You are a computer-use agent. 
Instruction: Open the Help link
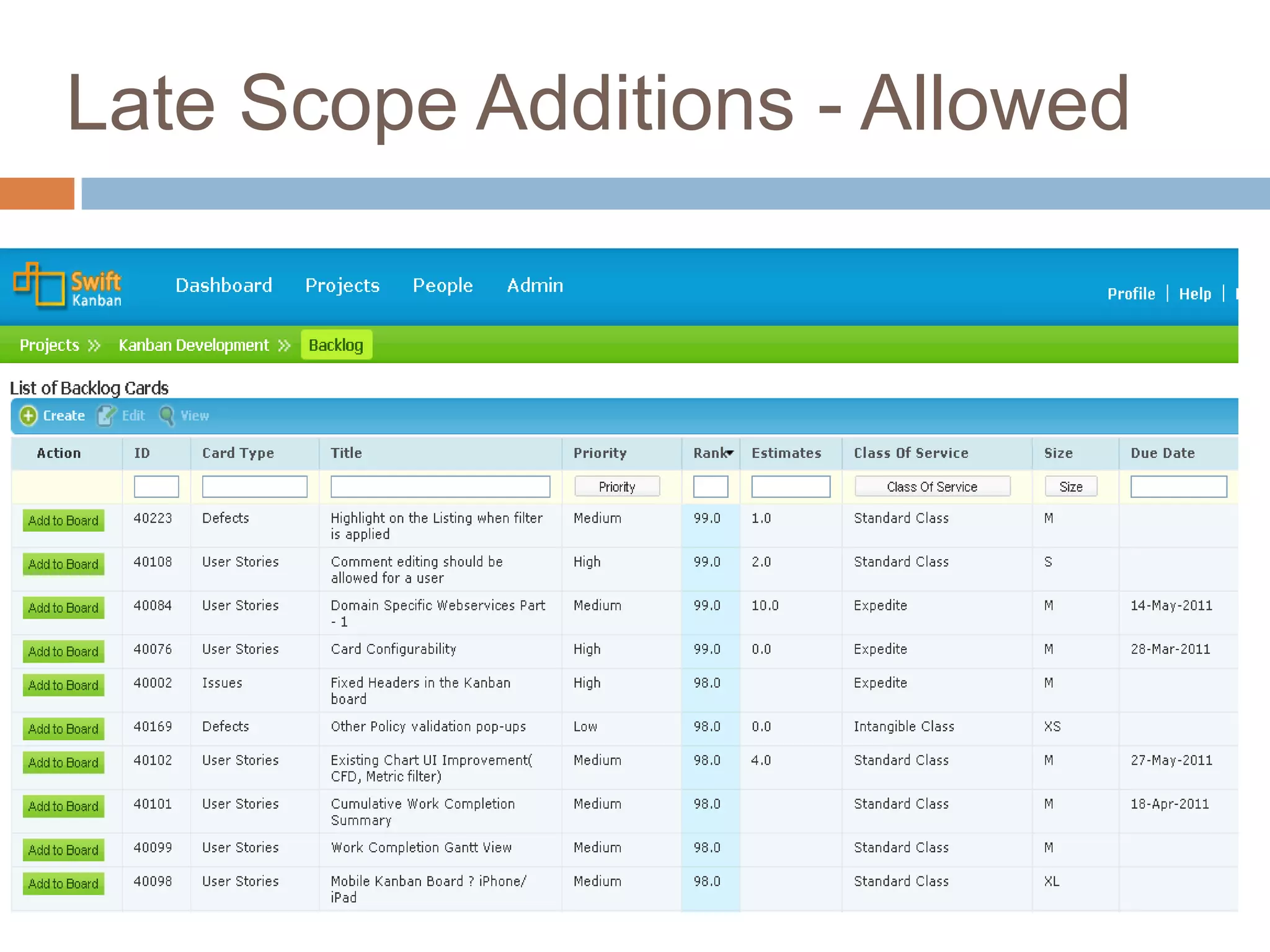(x=1195, y=294)
